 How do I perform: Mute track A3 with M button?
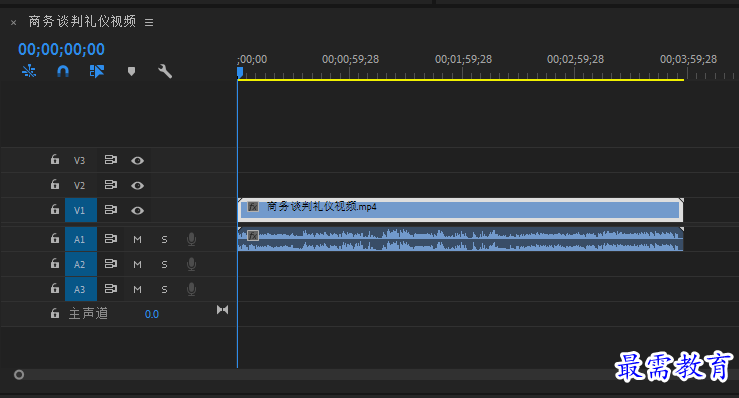137,290
